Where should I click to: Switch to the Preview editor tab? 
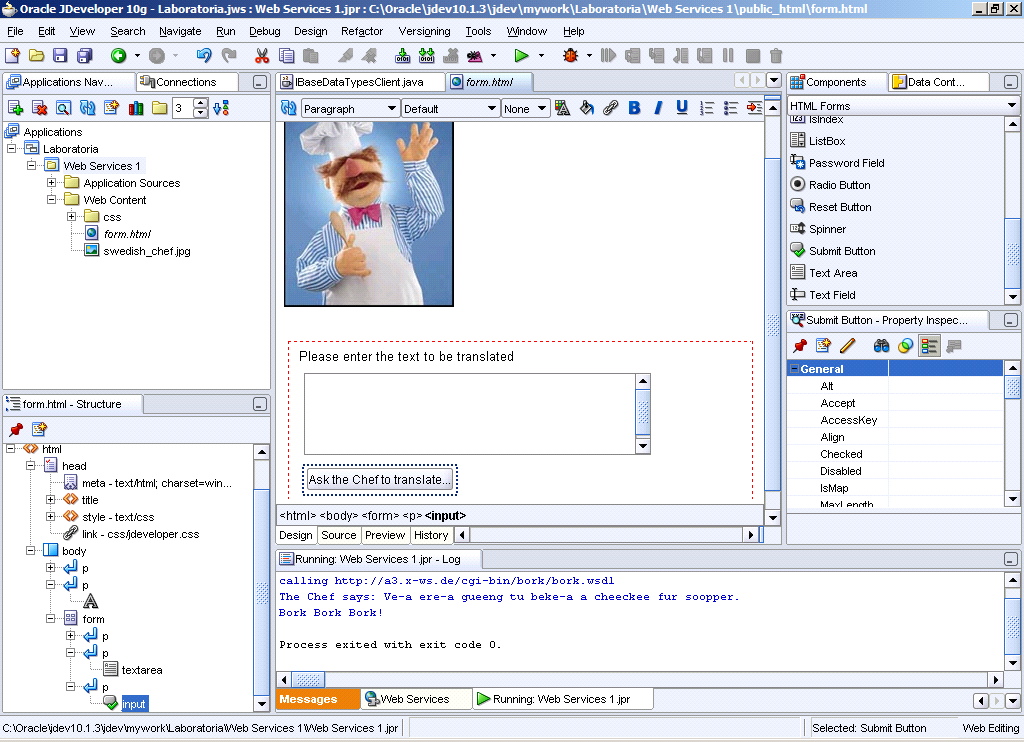(385, 535)
